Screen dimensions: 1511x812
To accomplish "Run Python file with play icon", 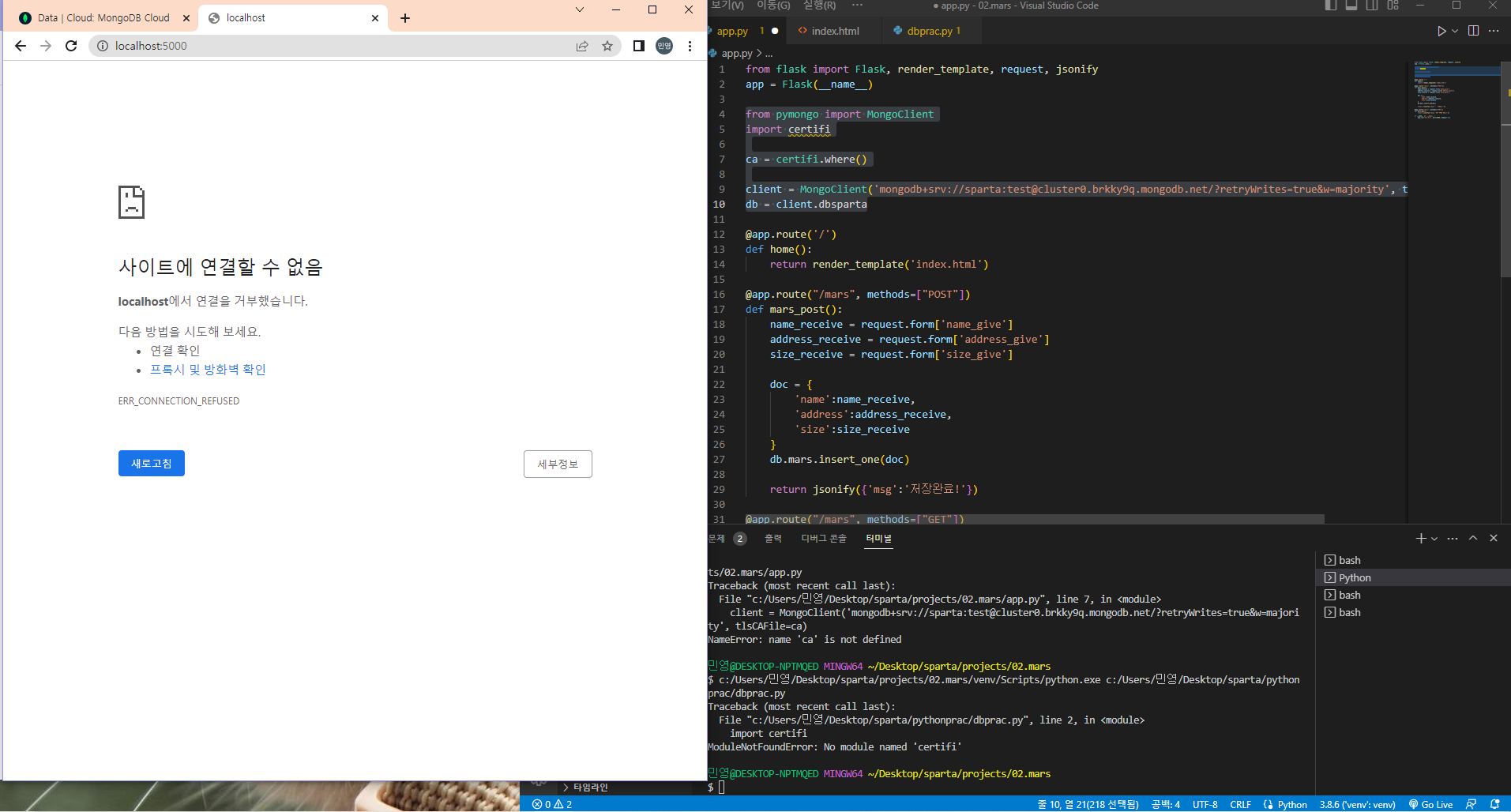I will pyautogui.click(x=1441, y=31).
